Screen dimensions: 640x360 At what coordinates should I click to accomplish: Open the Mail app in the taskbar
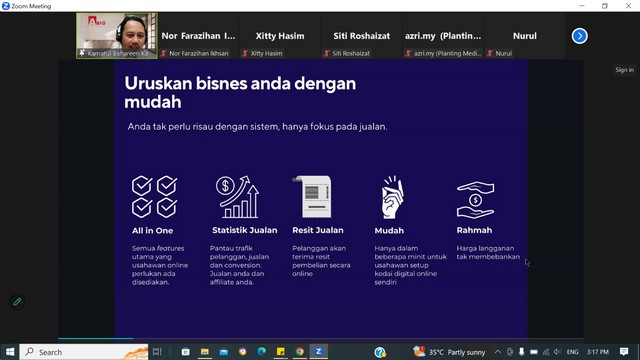coord(224,351)
